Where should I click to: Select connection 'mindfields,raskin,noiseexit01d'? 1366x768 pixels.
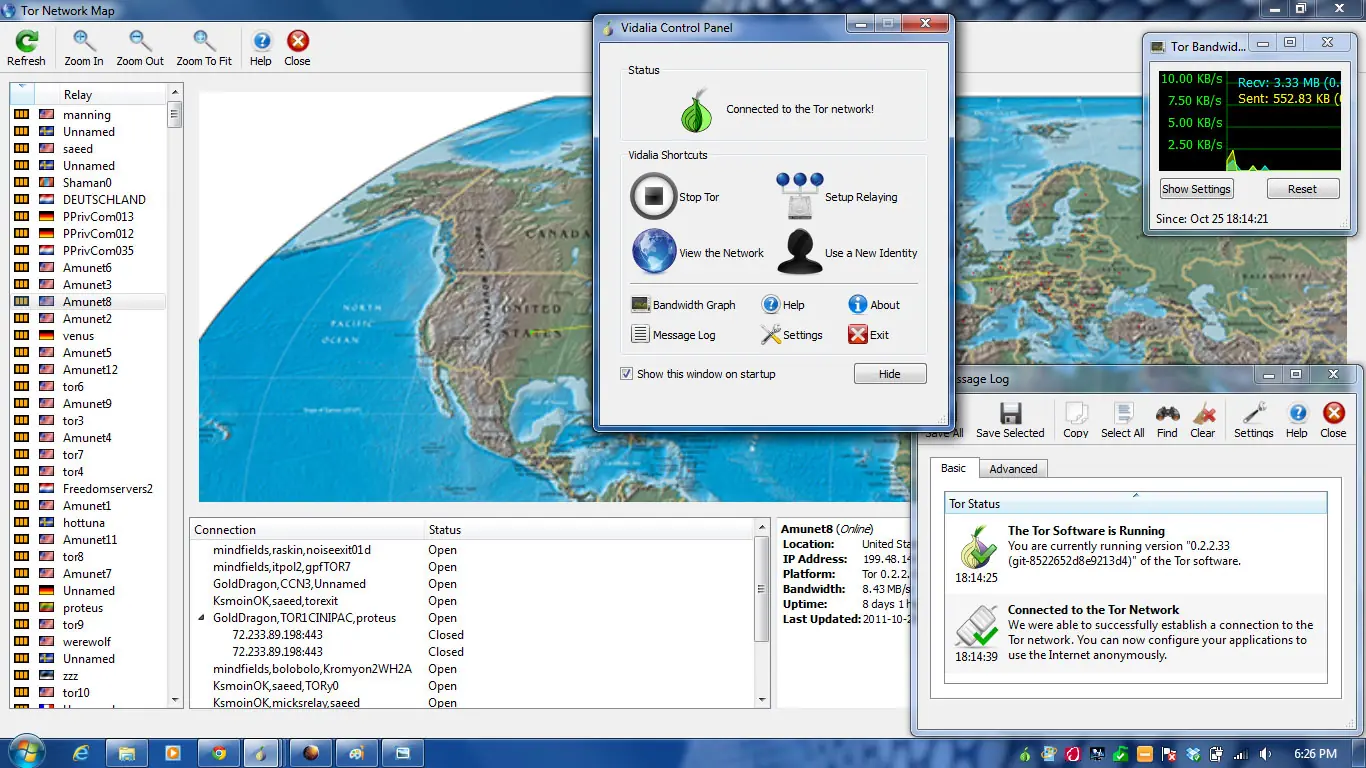292,550
